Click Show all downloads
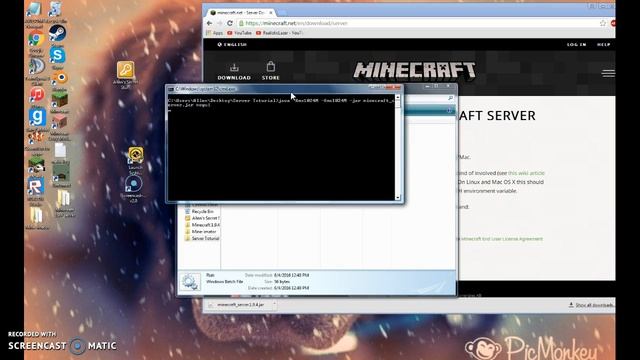This screenshot has height=360, width=640. click(591, 305)
